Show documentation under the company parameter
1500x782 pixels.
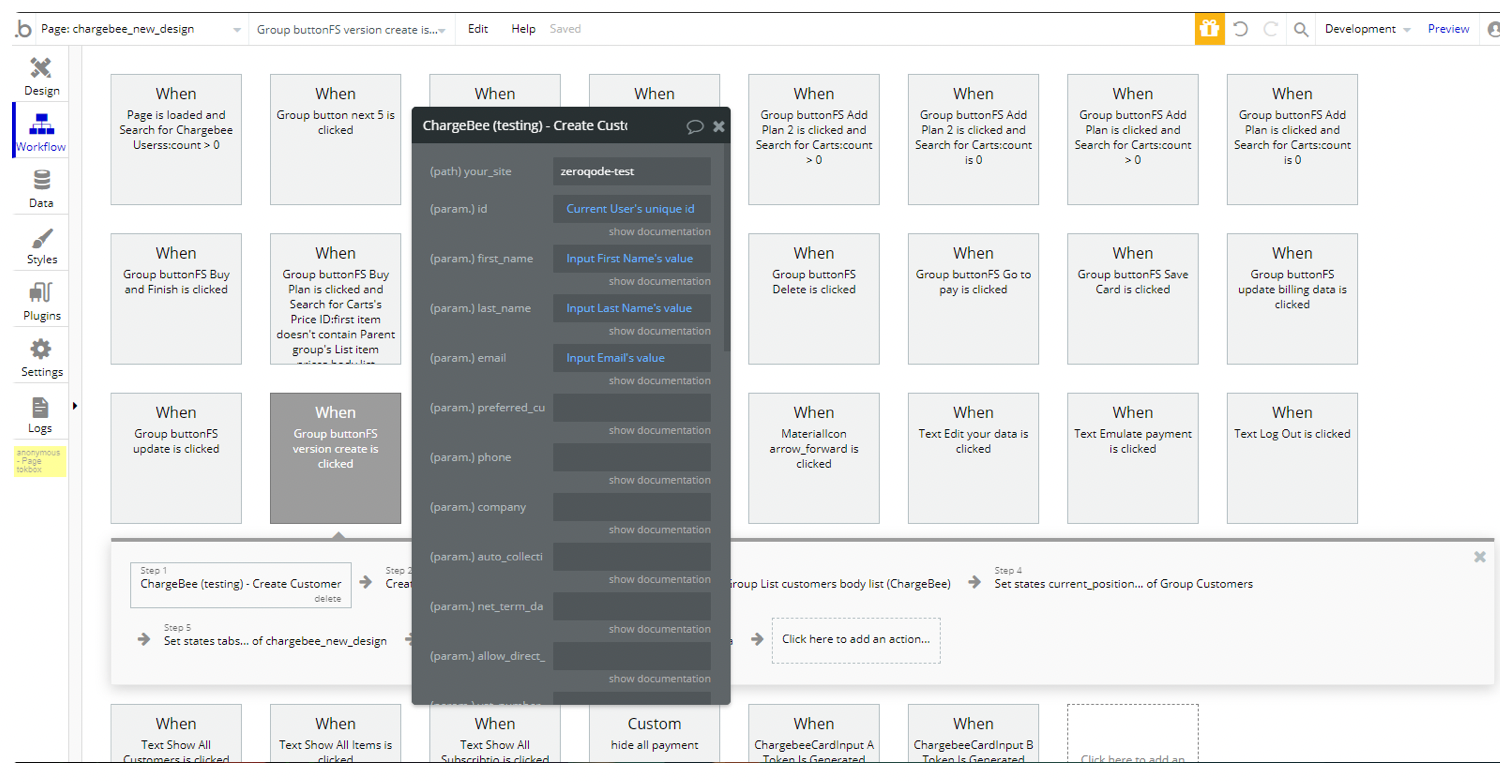(660, 530)
